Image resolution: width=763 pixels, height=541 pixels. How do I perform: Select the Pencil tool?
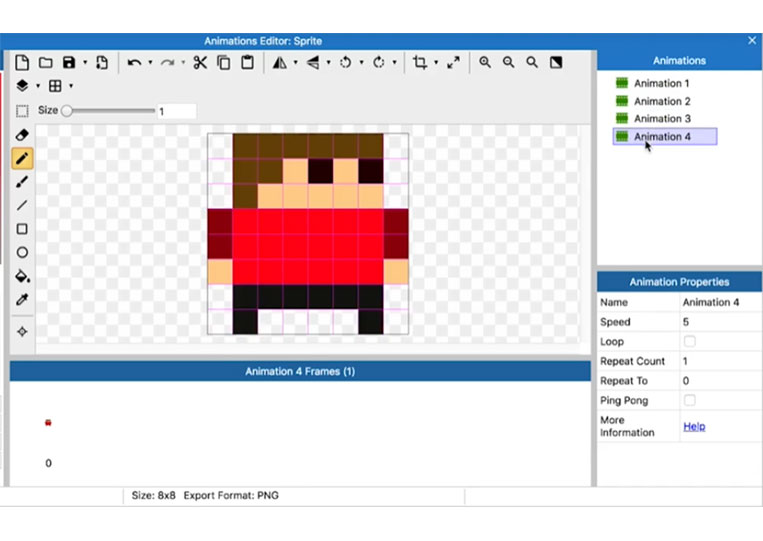click(x=22, y=159)
